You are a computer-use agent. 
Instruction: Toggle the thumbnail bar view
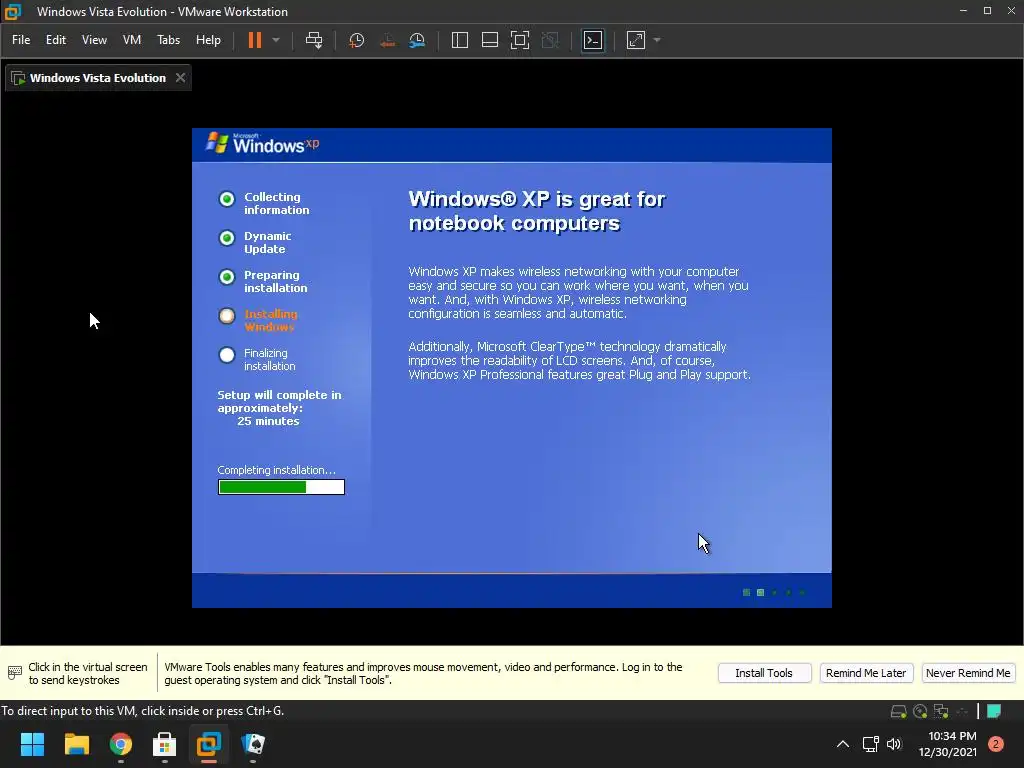tap(490, 40)
